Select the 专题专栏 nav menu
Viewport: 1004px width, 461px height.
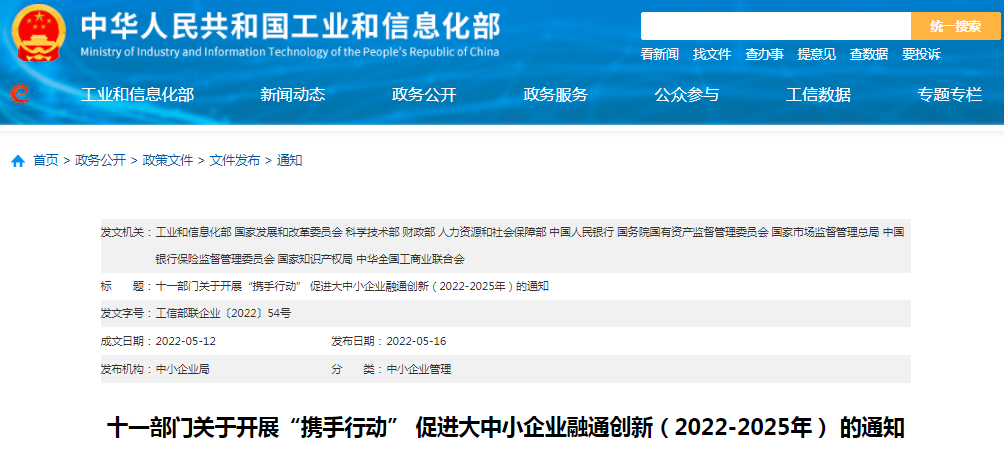click(949, 95)
